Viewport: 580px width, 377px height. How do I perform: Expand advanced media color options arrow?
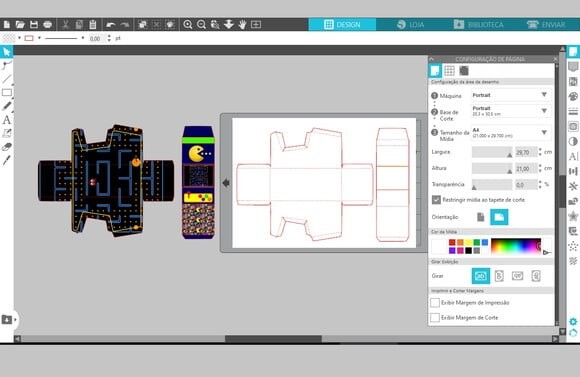pos(547,253)
